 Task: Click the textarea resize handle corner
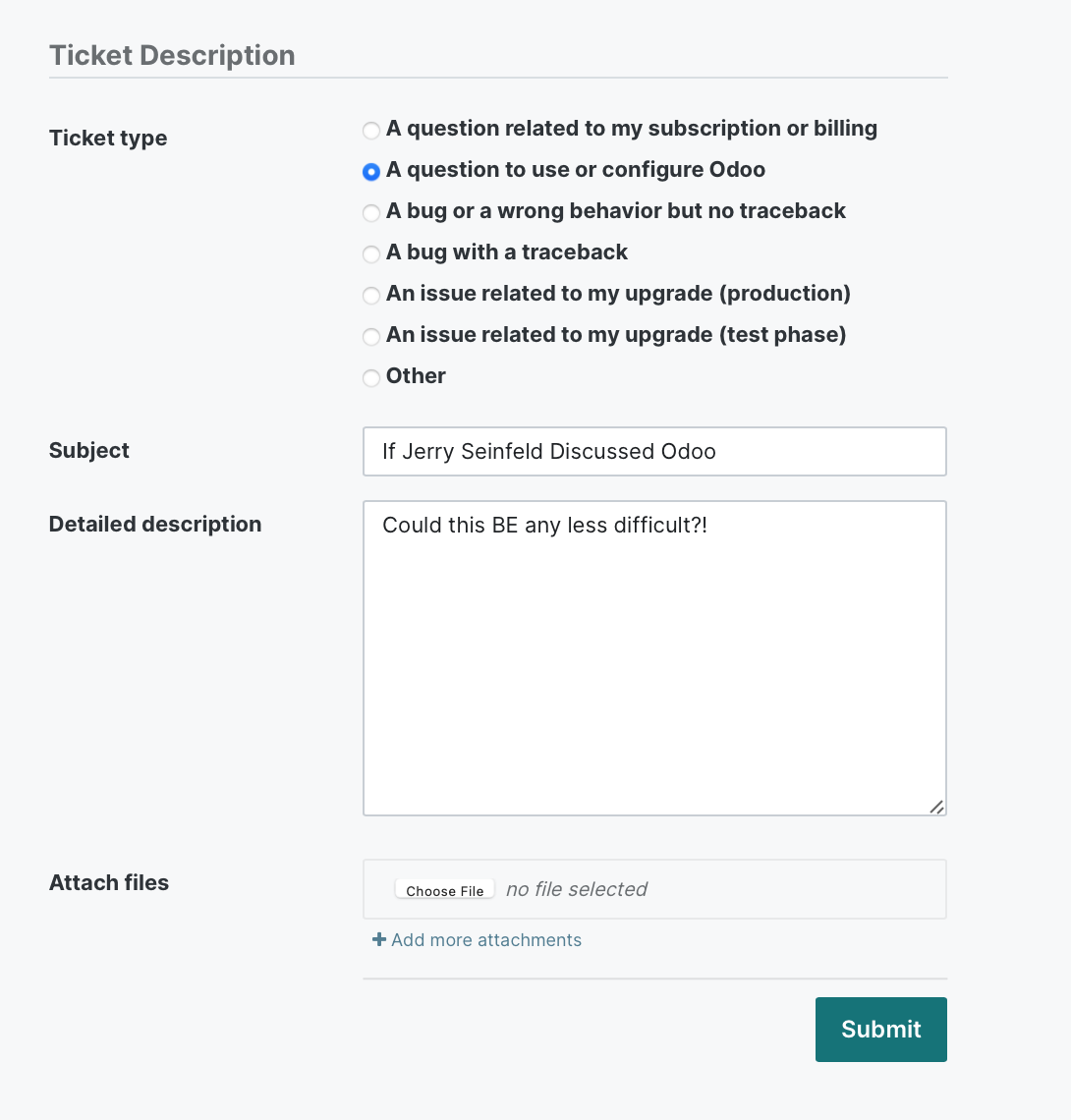936,807
